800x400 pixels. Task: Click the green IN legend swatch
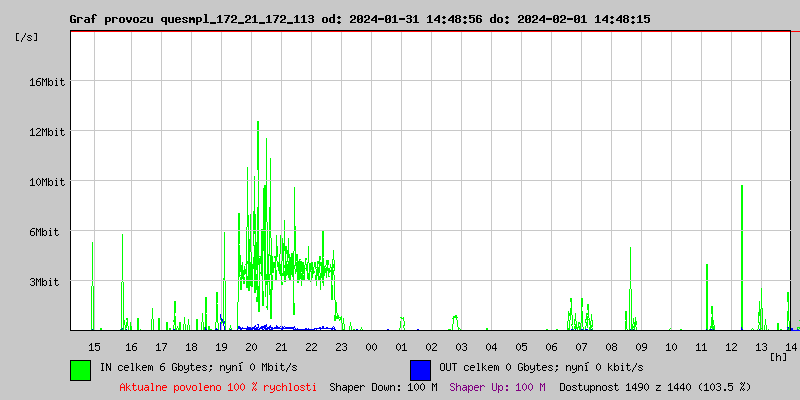pos(80,369)
